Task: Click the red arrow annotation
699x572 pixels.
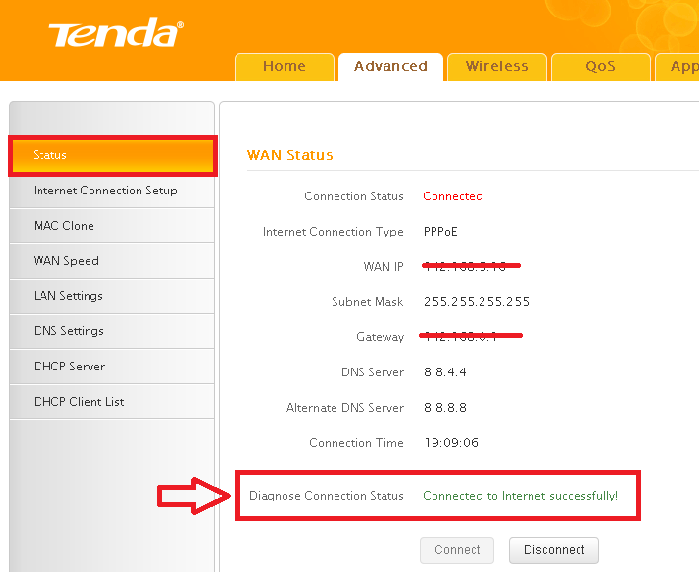Action: click(x=194, y=496)
